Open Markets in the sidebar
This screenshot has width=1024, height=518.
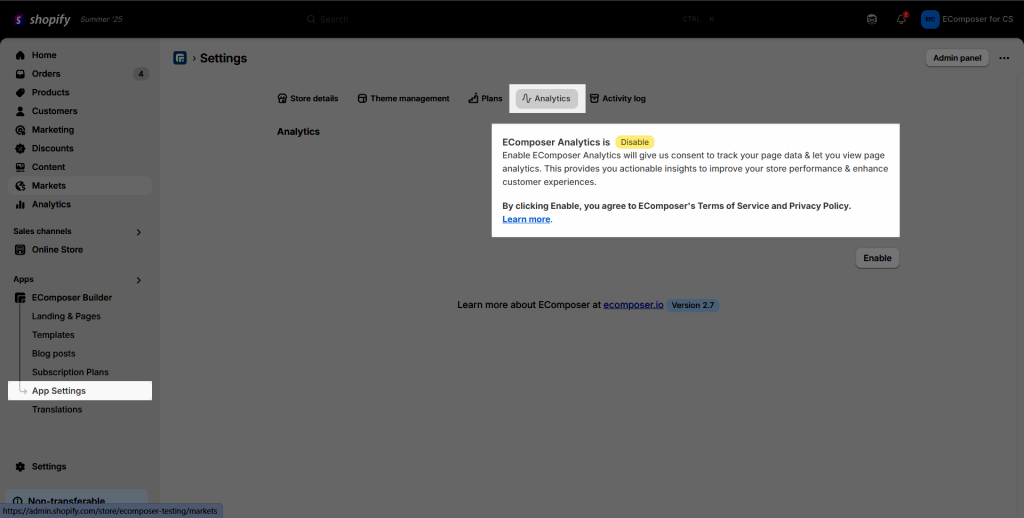(x=80, y=186)
